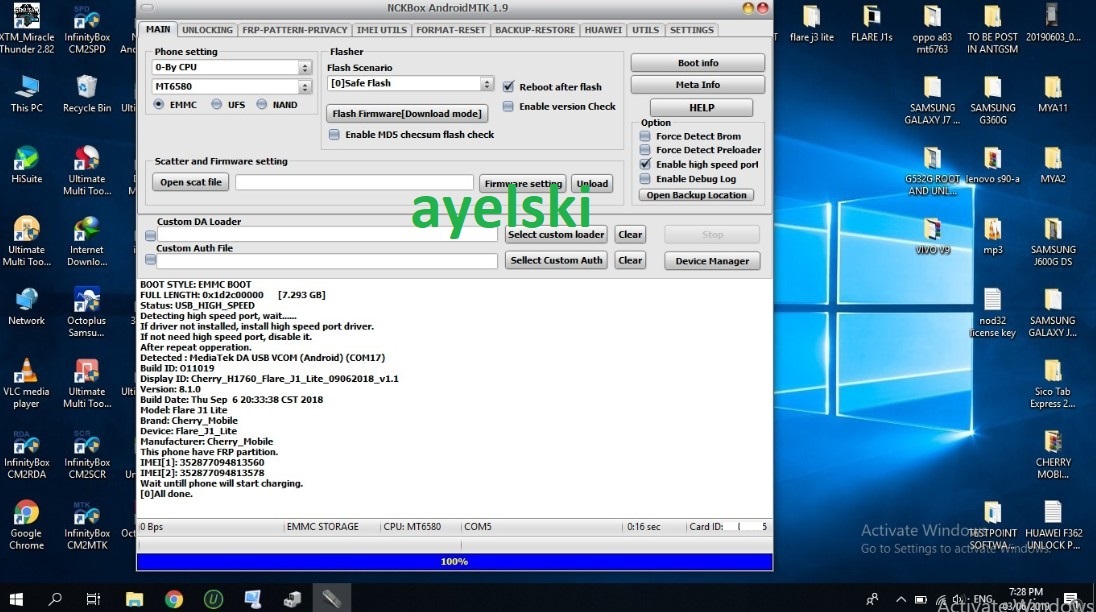Open the Network desktop icon
The width and height of the screenshot is (1096, 612).
pyautogui.click(x=27, y=306)
